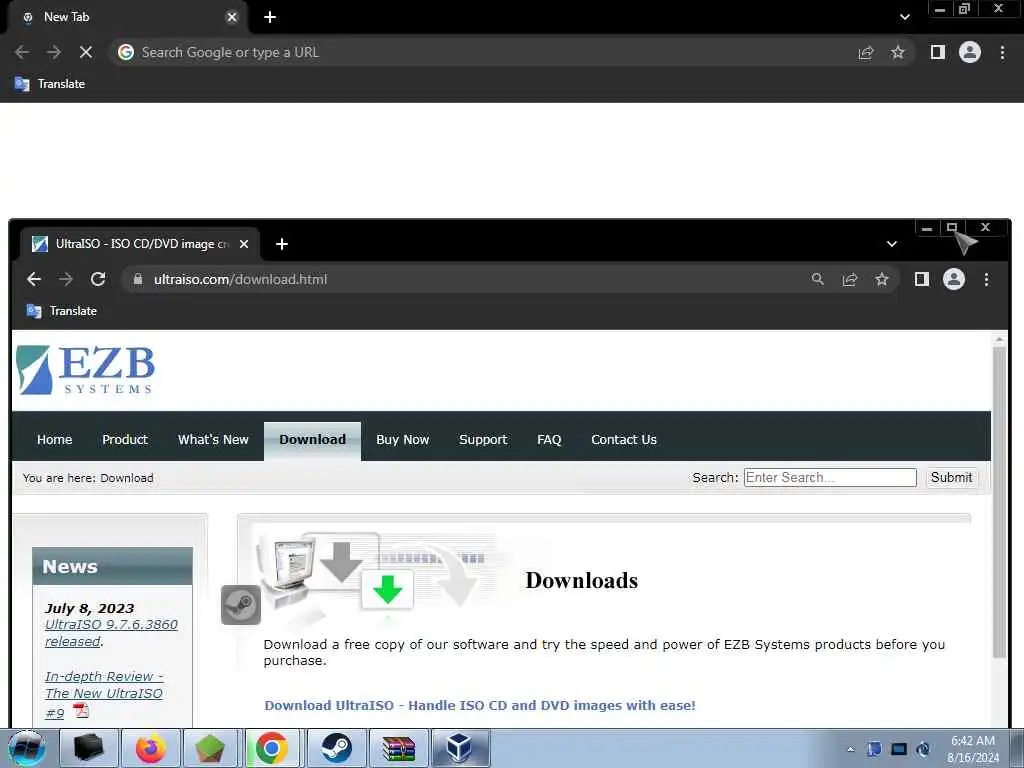Select the Download navigation tab
1024x768 pixels.
(x=312, y=441)
